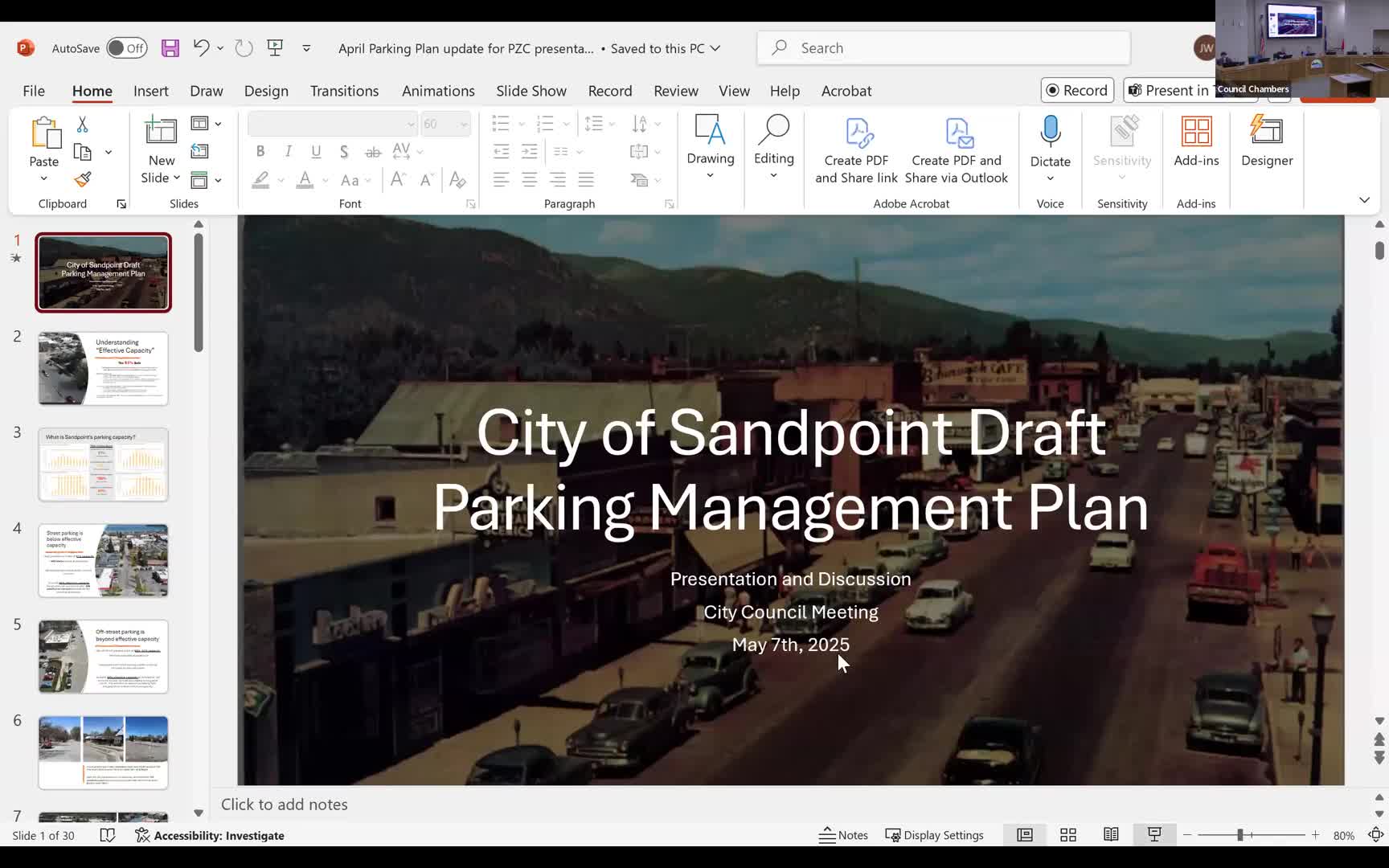Toggle the AutoSave switch
This screenshot has height=868, width=1389.
coord(127,48)
